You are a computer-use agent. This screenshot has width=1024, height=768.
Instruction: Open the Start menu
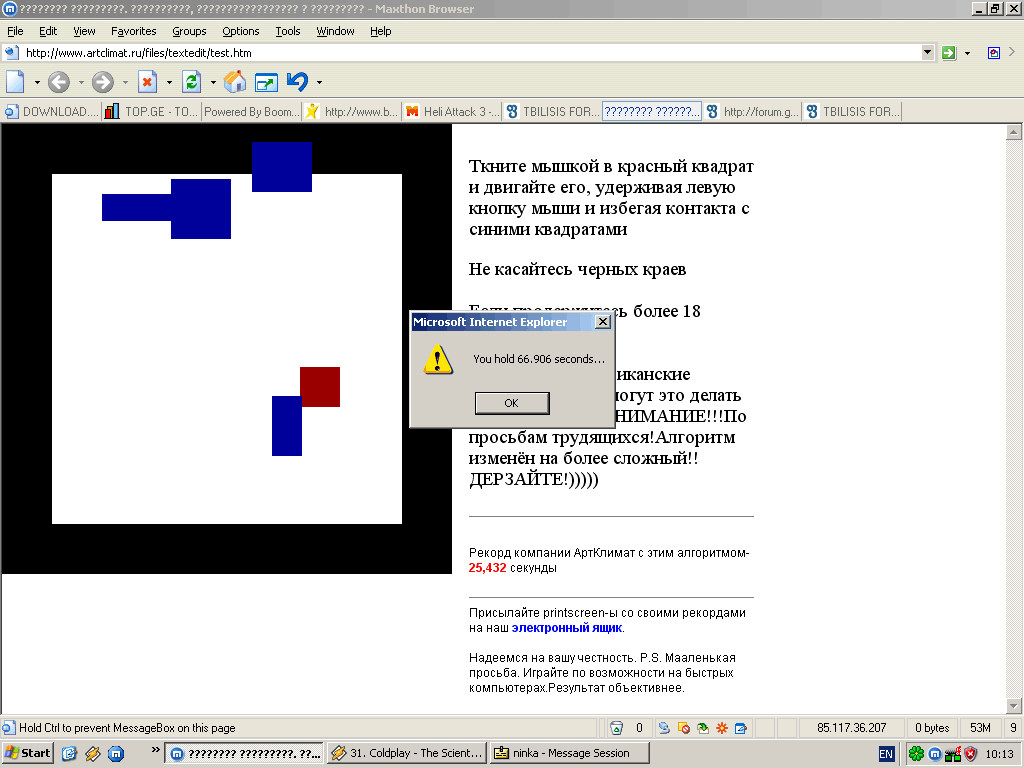[27, 753]
